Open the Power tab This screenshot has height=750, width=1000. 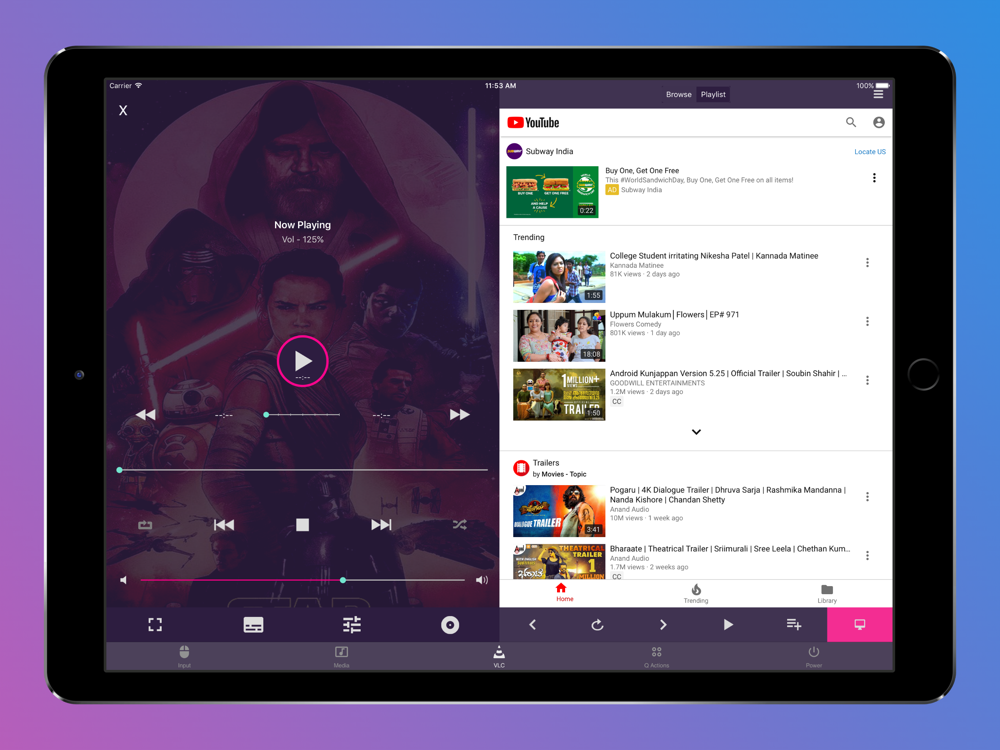click(x=814, y=656)
